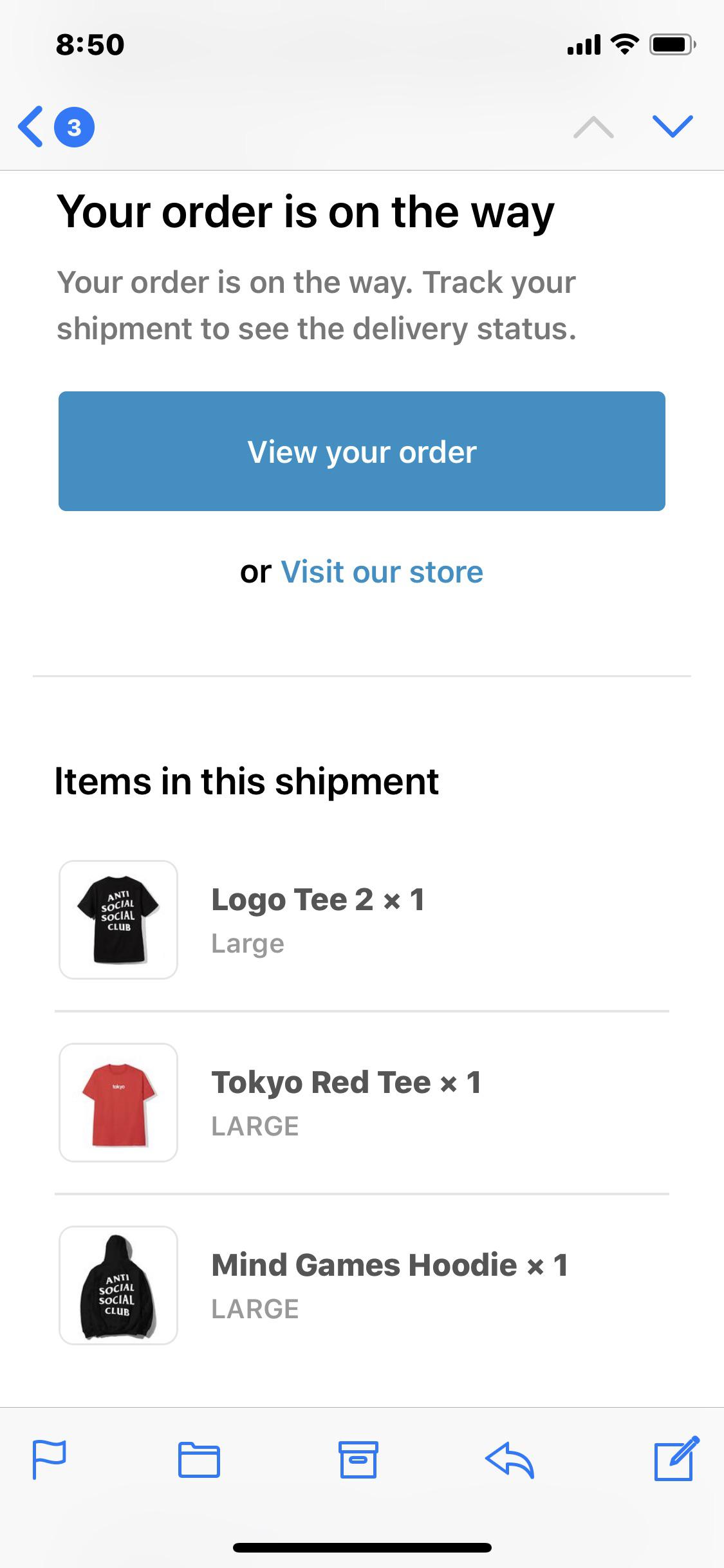Reply using the reply arrow icon
Image resolution: width=724 pixels, height=1568 pixels.
510,1460
